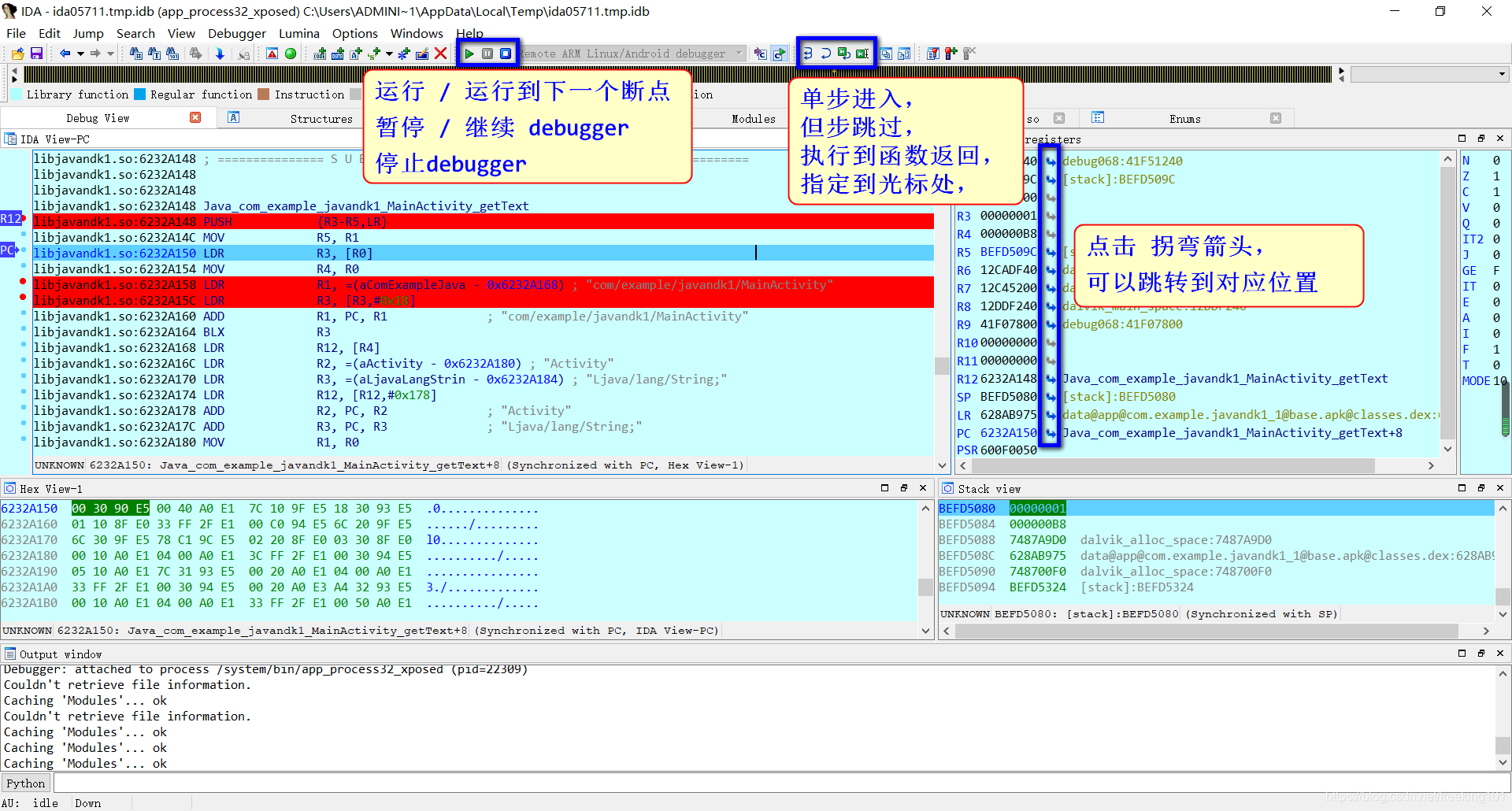Click the green circle toolbar icon
The width and height of the screenshot is (1512, 811).
click(x=291, y=54)
